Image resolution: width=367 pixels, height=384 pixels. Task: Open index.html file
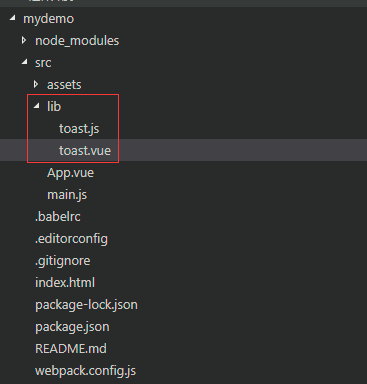(x=65, y=283)
